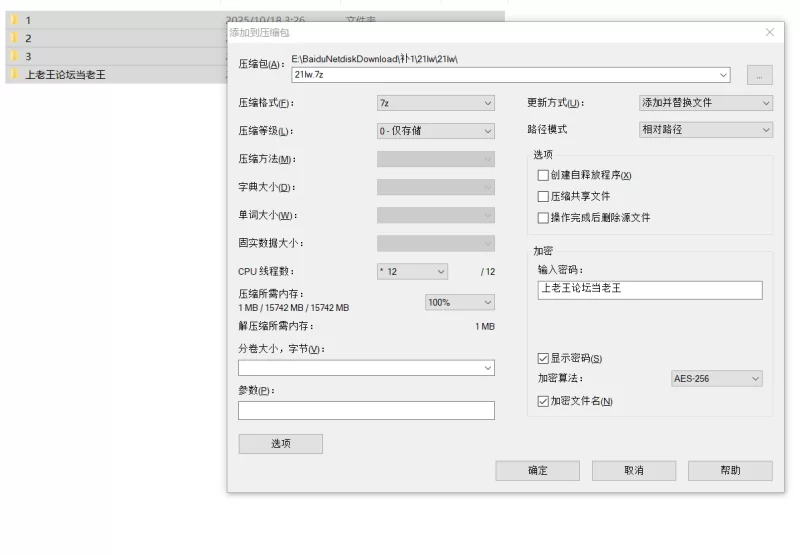This screenshot has height=555, width=800.
Task: Expand the 压缩等级 dropdown
Action: click(435, 131)
